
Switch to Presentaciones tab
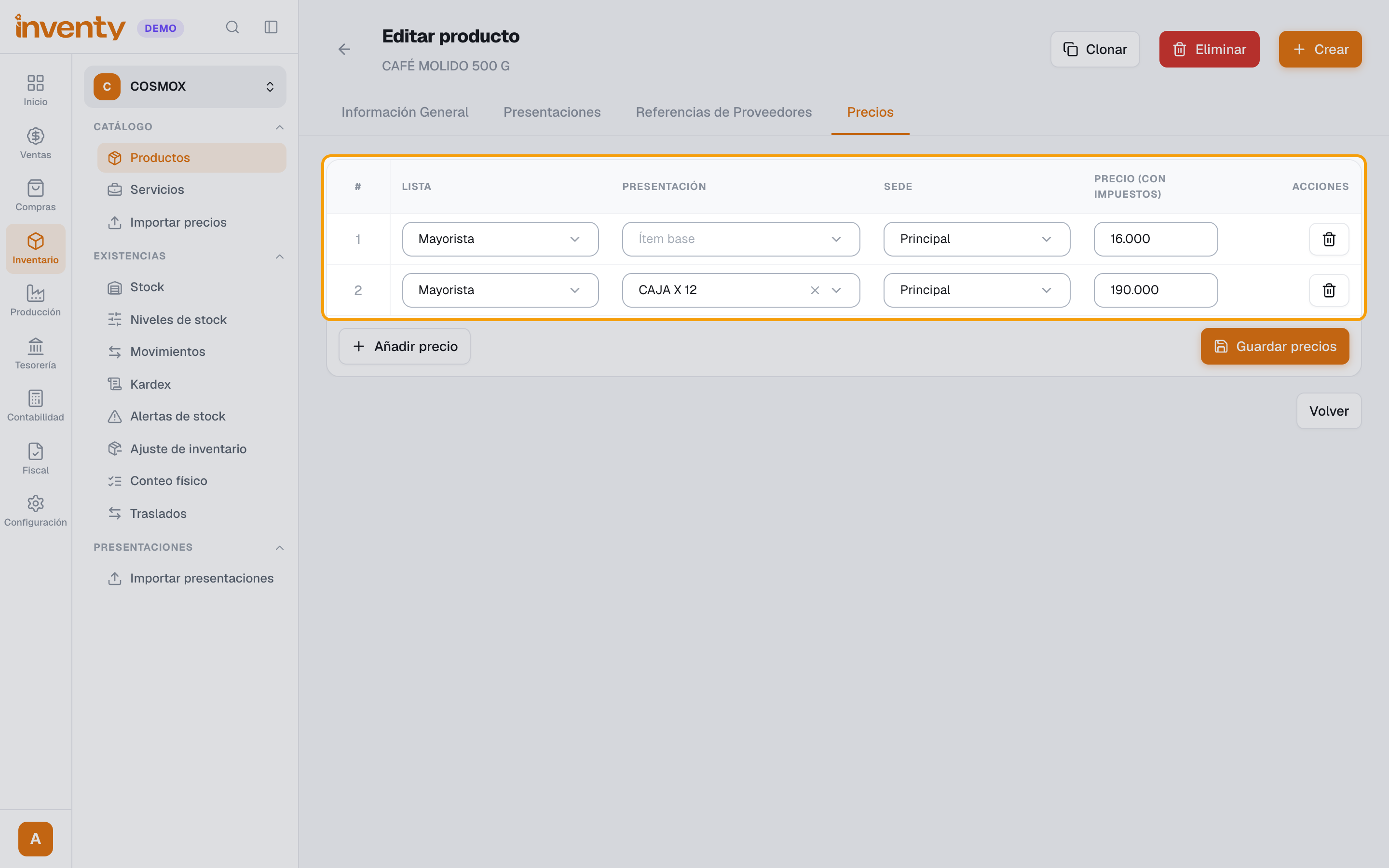(x=552, y=112)
